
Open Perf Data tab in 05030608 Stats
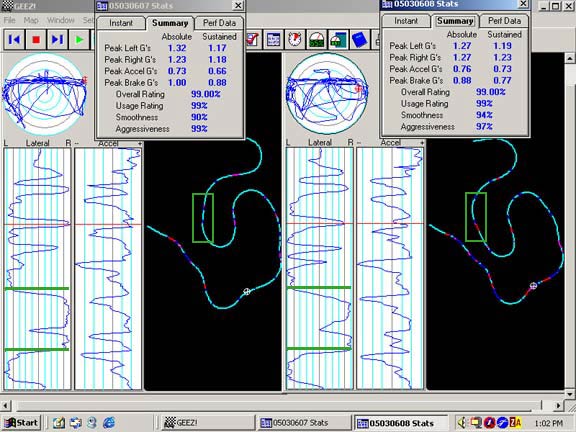tap(504, 21)
